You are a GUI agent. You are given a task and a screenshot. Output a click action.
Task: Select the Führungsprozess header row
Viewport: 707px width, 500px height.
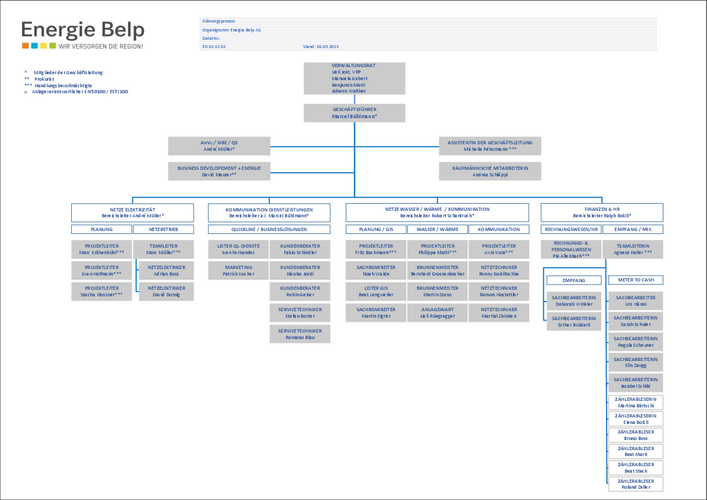[428, 21]
